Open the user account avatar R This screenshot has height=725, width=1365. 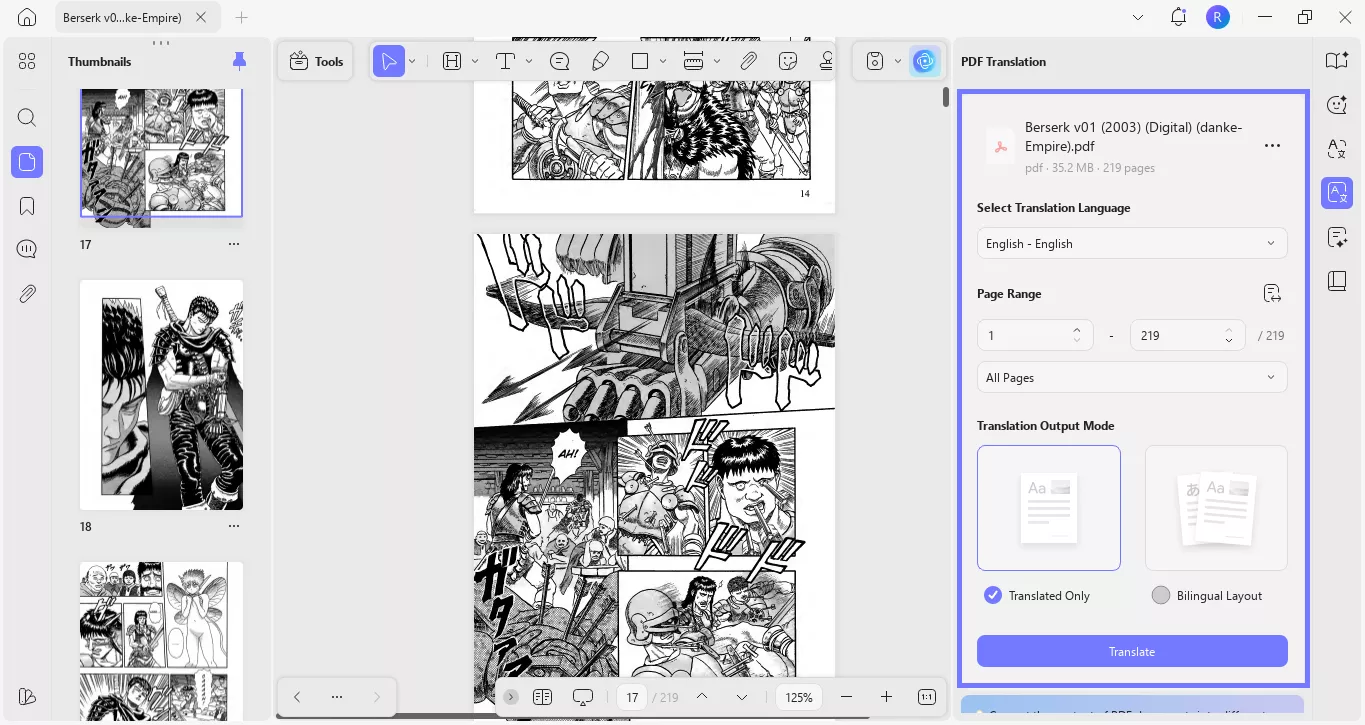tap(1217, 17)
